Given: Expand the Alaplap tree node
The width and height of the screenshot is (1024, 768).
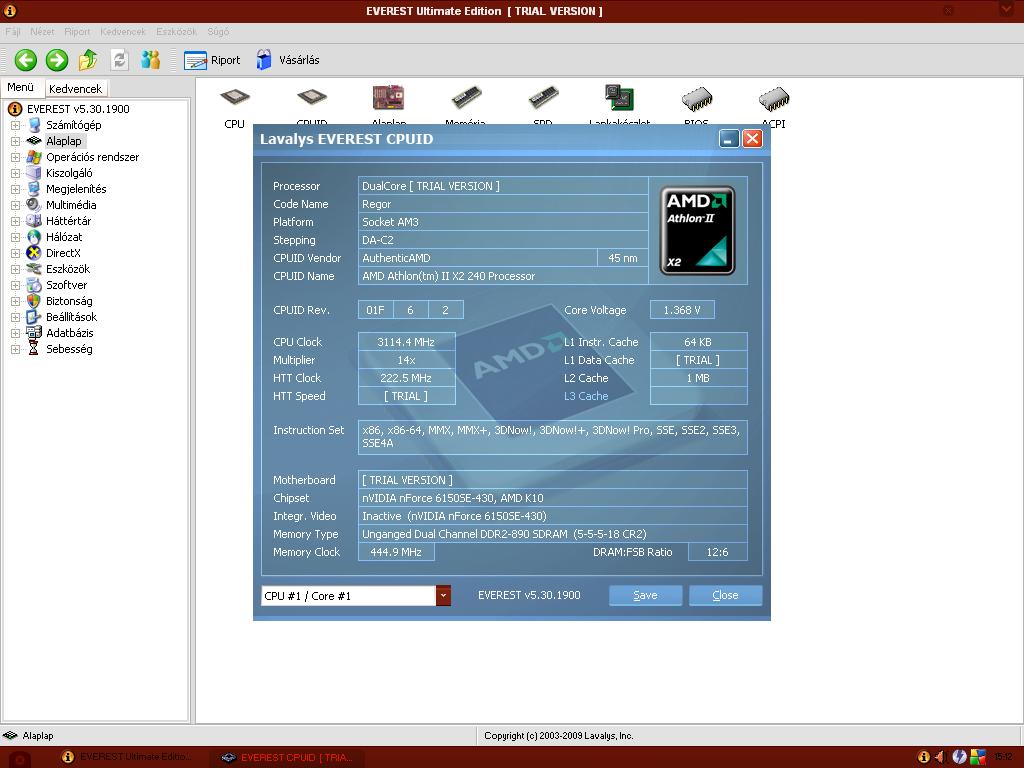Looking at the screenshot, I should point(15,141).
